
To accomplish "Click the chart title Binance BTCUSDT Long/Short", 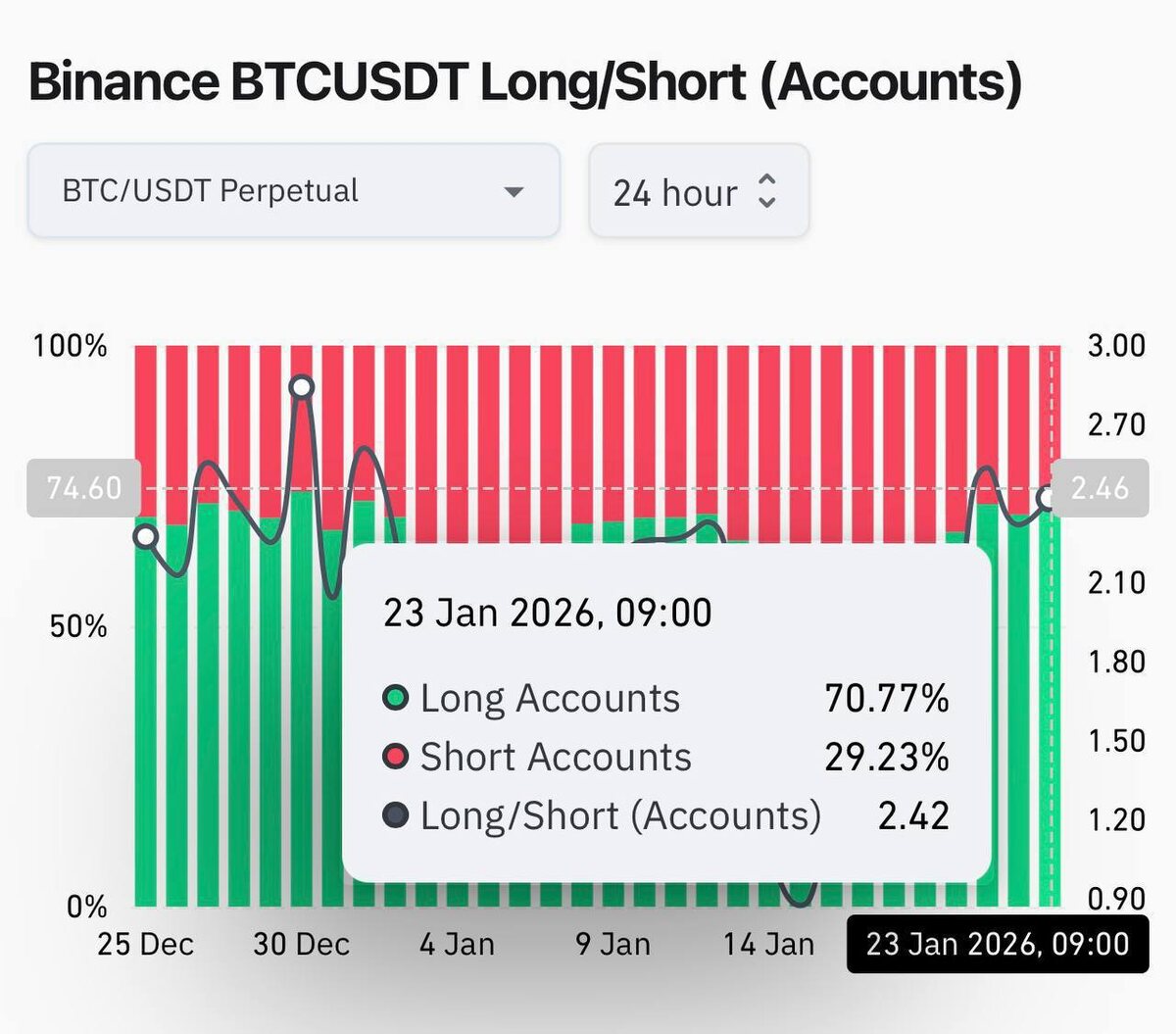I will 524,81.
